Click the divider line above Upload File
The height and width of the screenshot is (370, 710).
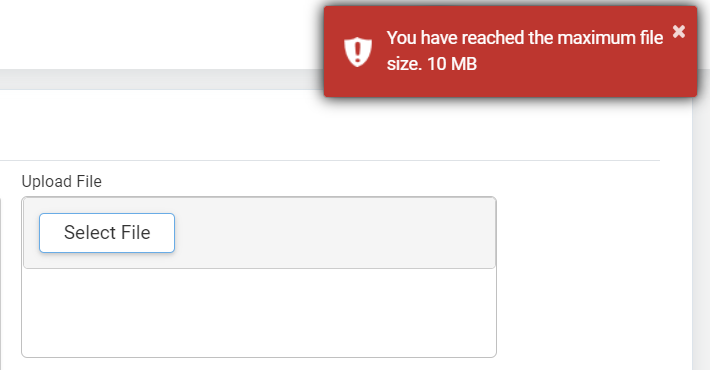click(330, 160)
